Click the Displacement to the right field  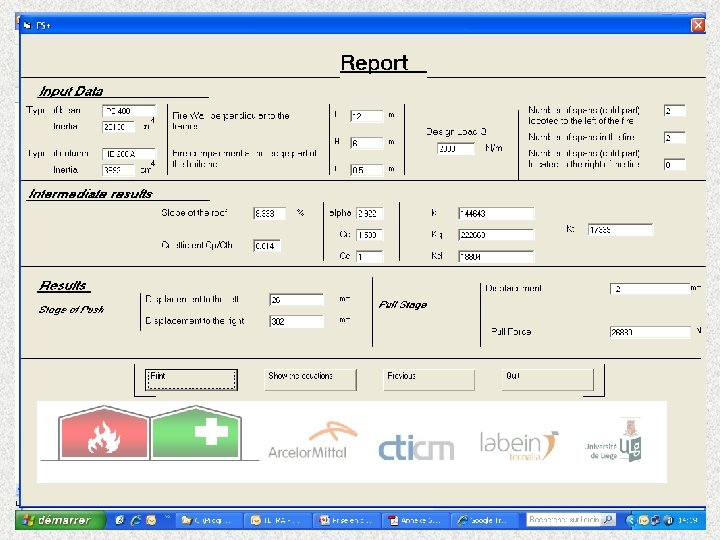pyautogui.click(x=297, y=321)
